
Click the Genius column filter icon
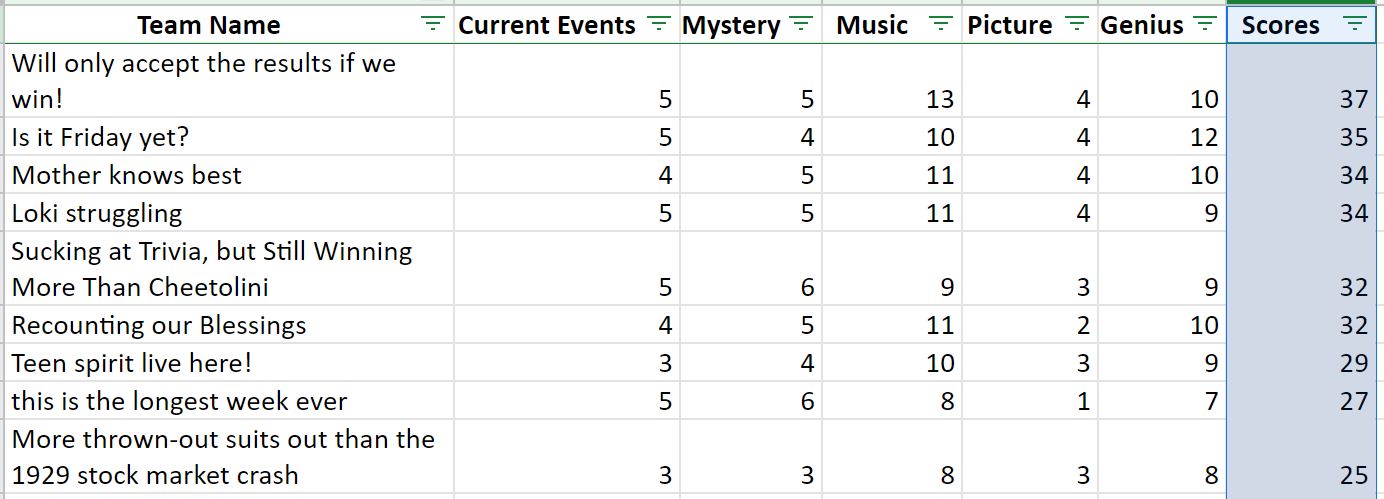pos(1205,25)
